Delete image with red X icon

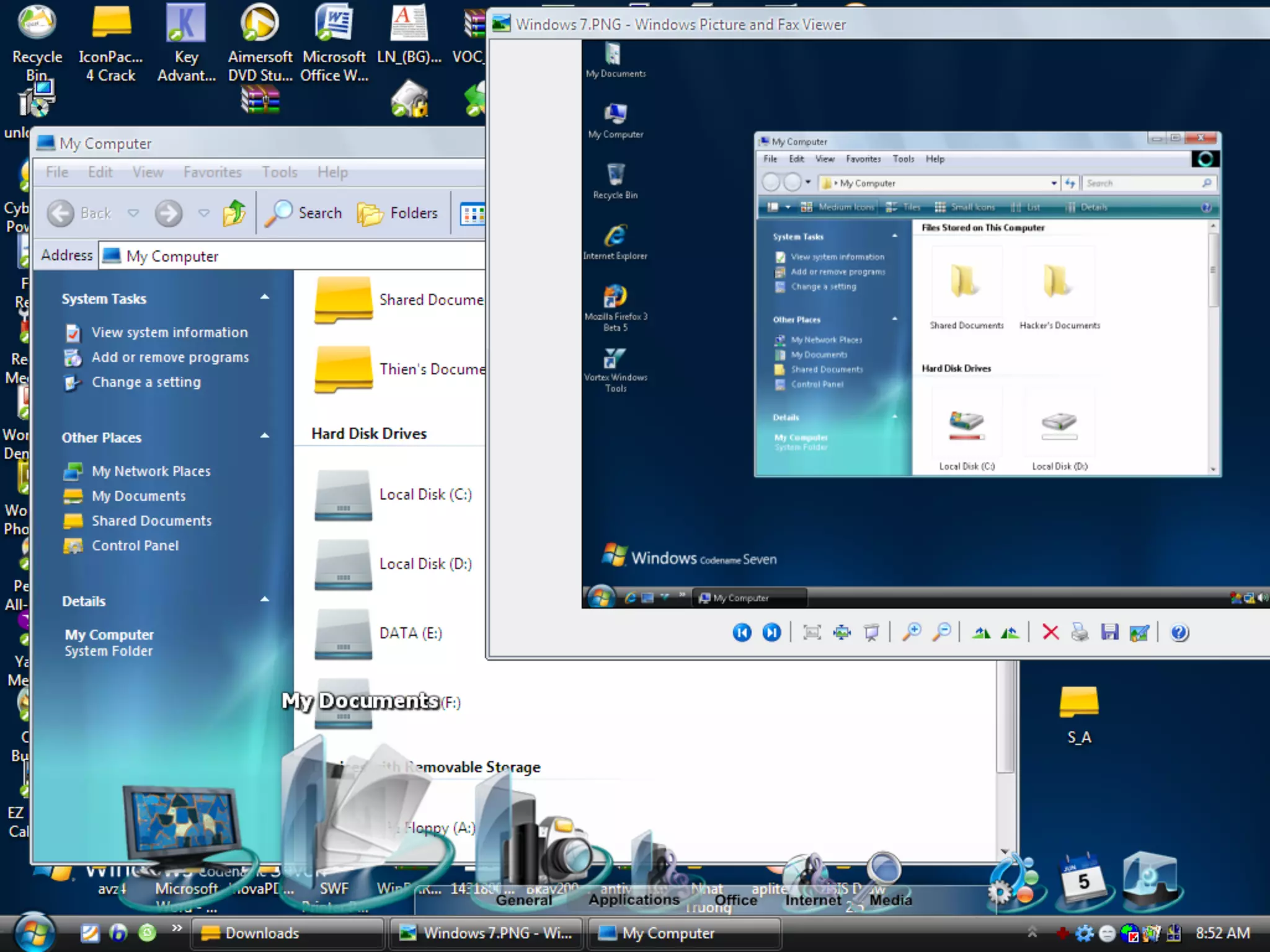click(1050, 633)
